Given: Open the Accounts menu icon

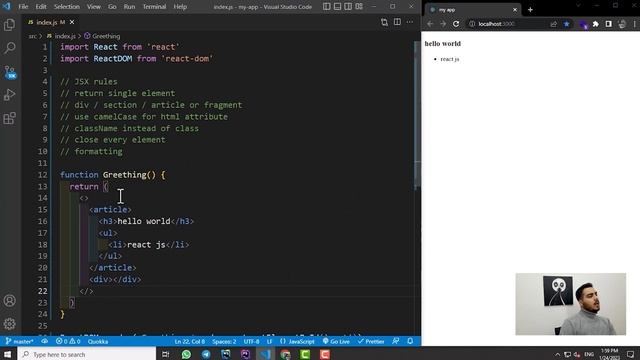Looking at the screenshot, I should (x=9, y=301).
